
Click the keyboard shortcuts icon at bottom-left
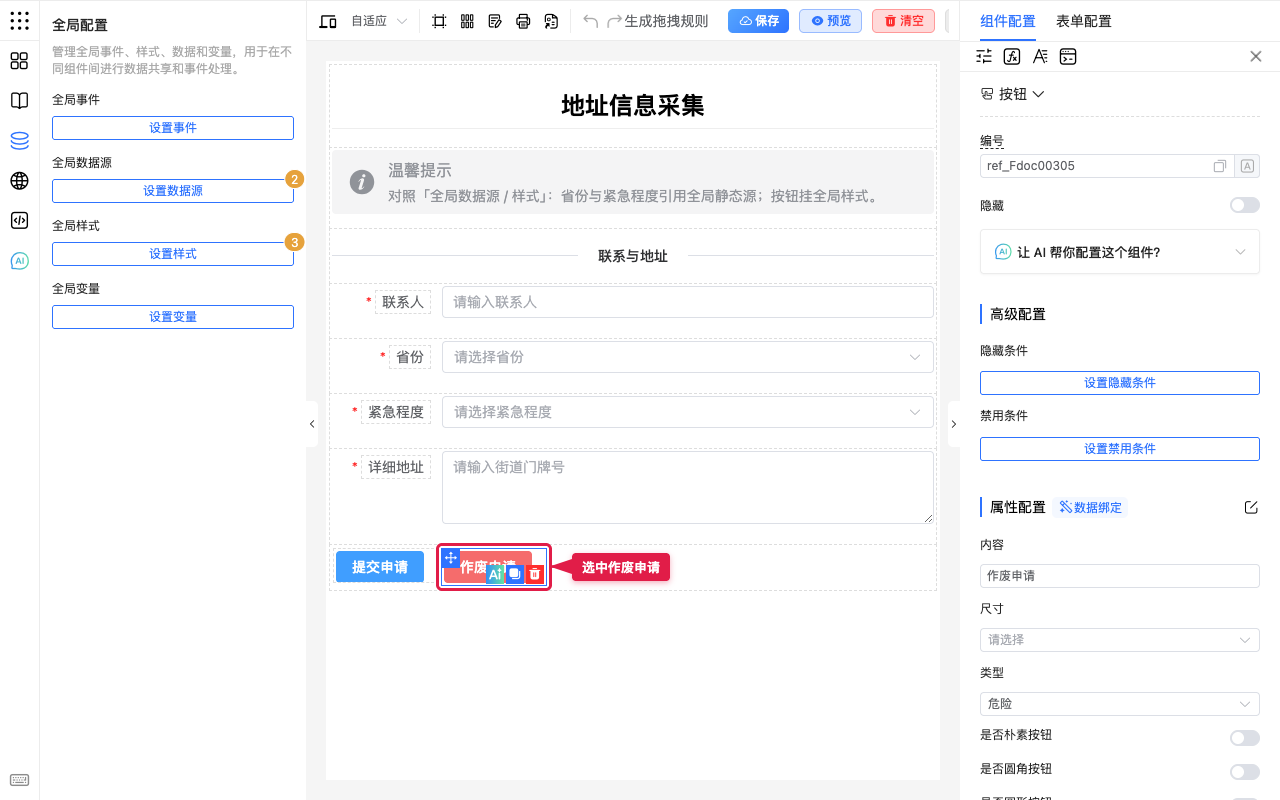pos(19,780)
